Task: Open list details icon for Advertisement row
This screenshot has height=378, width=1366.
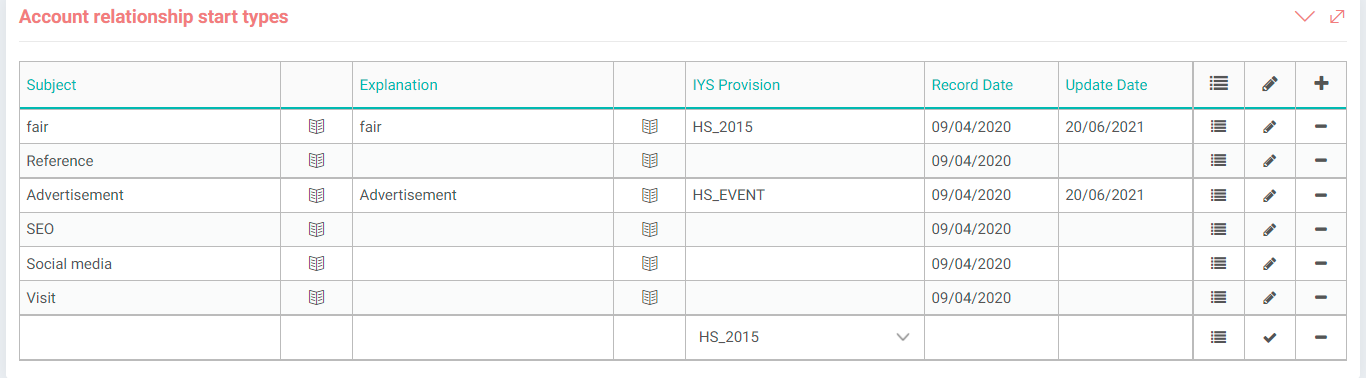Action: [1218, 195]
